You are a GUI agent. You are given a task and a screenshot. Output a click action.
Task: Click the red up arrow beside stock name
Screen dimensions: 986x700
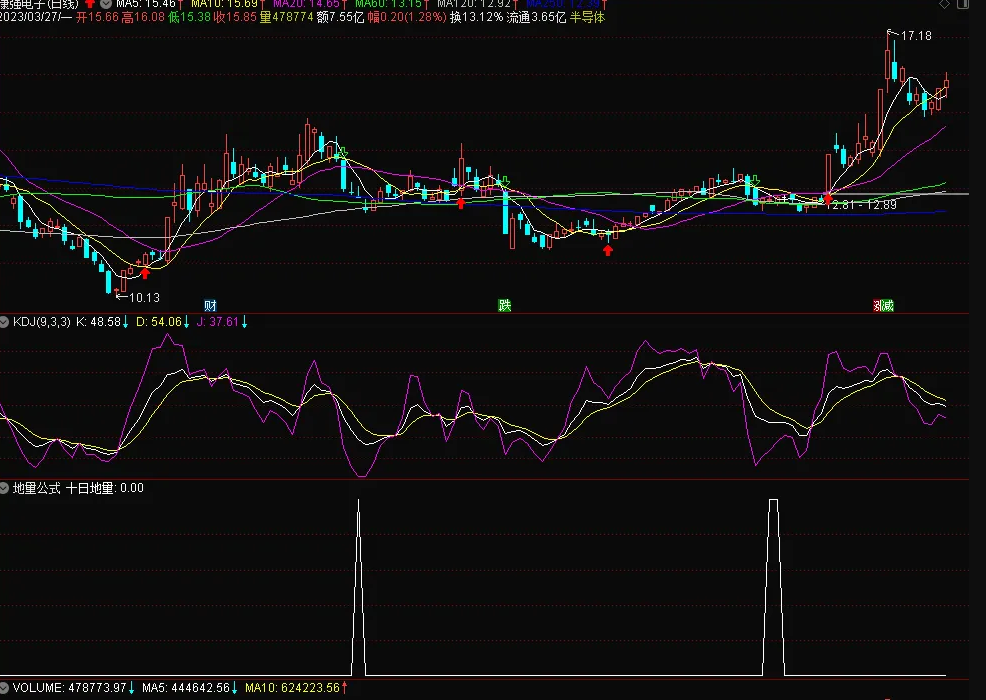pos(90,3)
